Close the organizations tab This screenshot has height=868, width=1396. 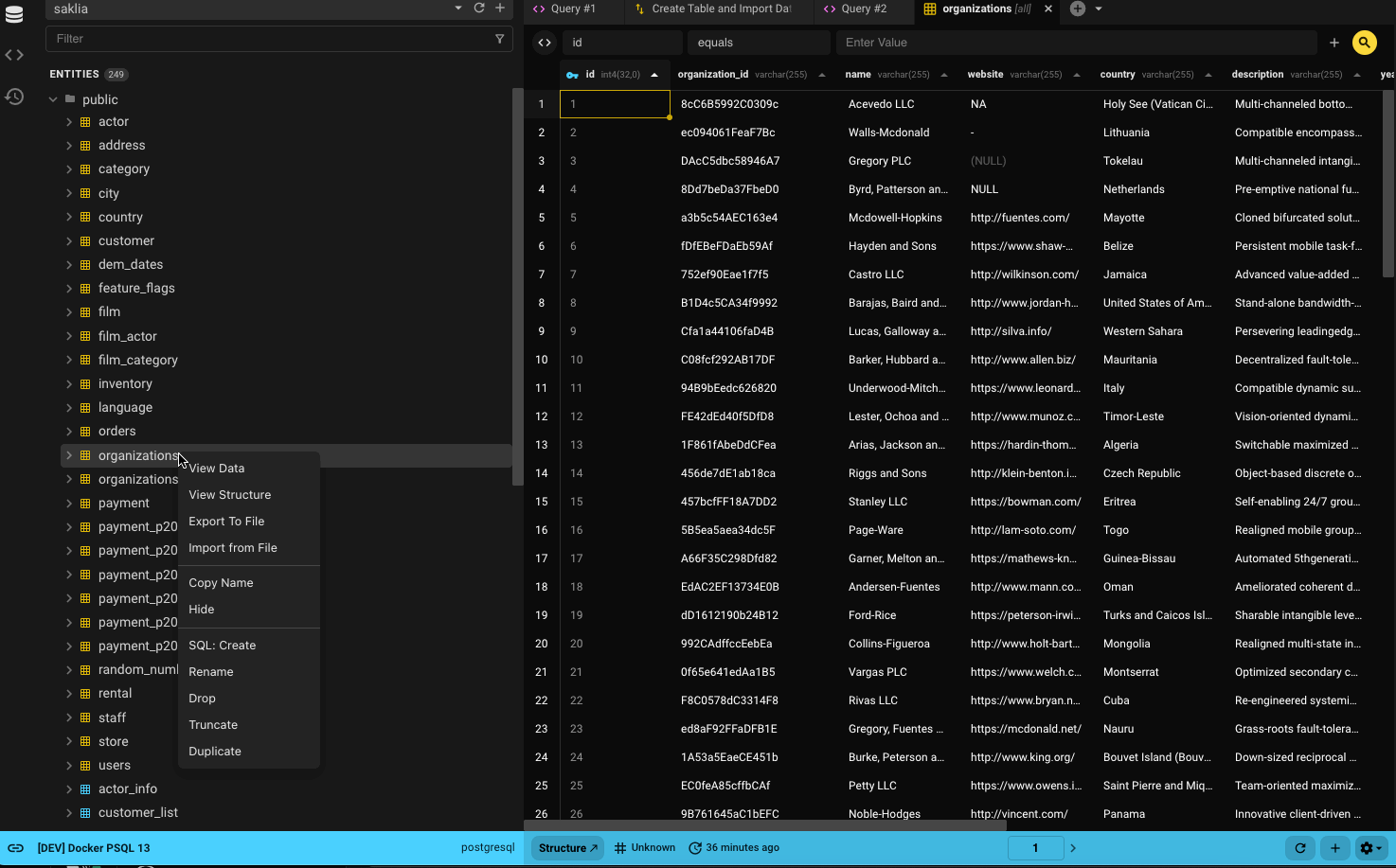click(1047, 9)
